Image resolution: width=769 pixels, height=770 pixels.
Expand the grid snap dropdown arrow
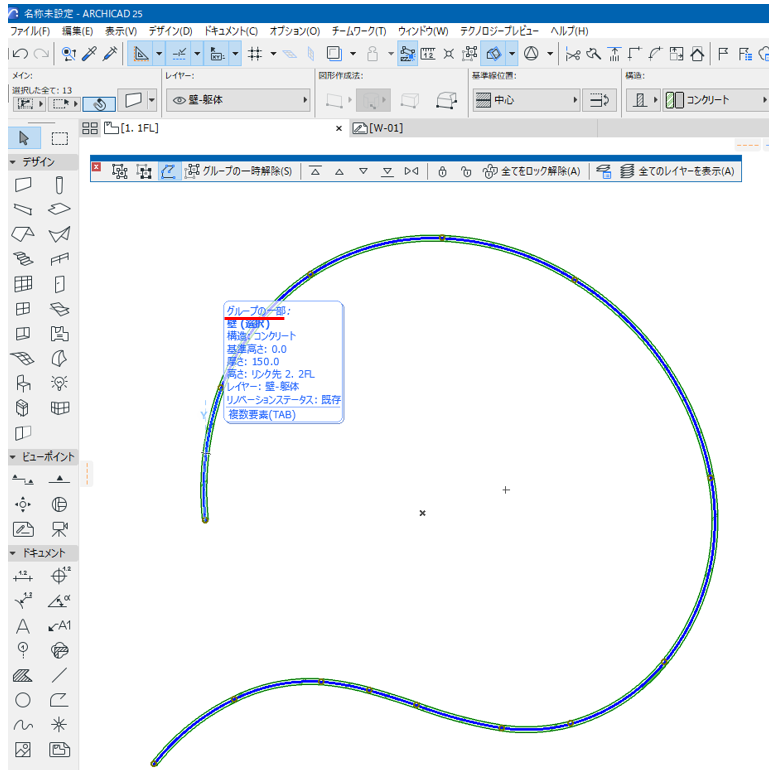click(x=273, y=54)
